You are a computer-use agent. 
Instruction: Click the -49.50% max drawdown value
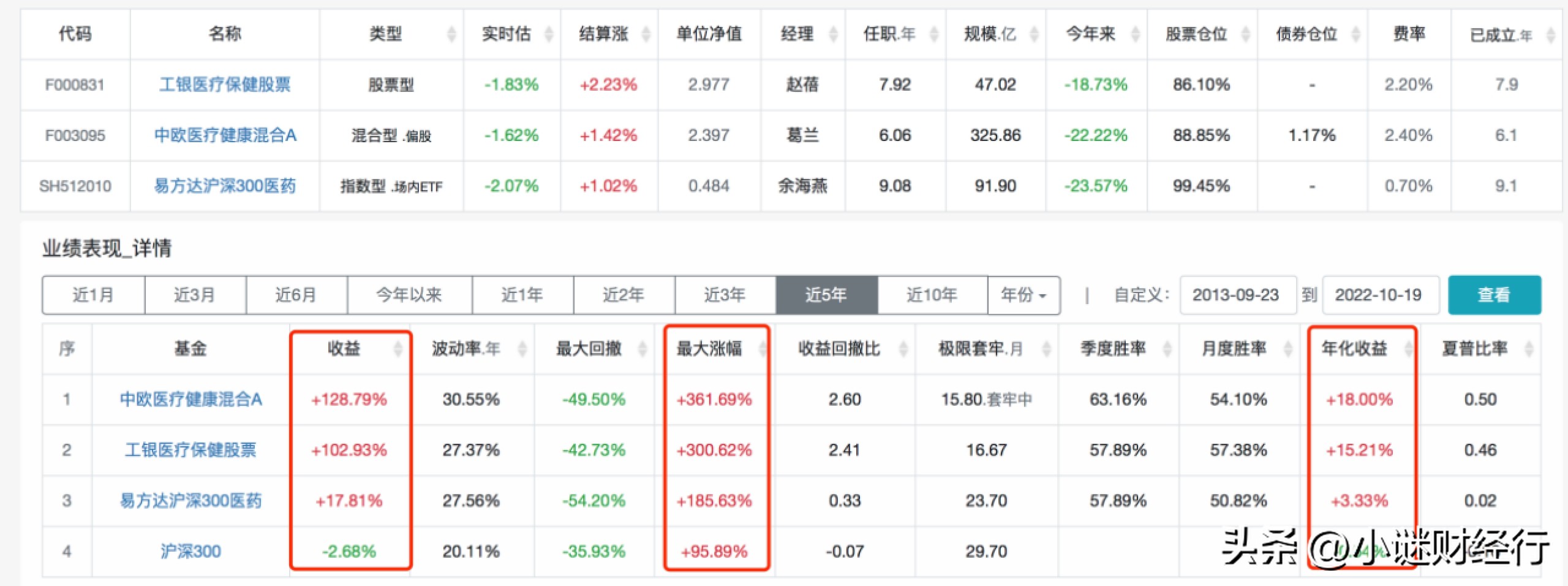(594, 400)
